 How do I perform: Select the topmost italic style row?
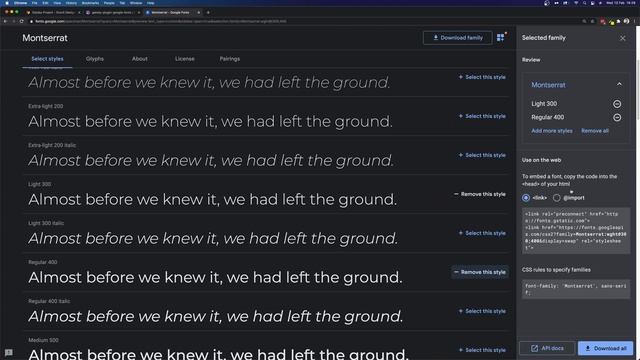point(482,77)
